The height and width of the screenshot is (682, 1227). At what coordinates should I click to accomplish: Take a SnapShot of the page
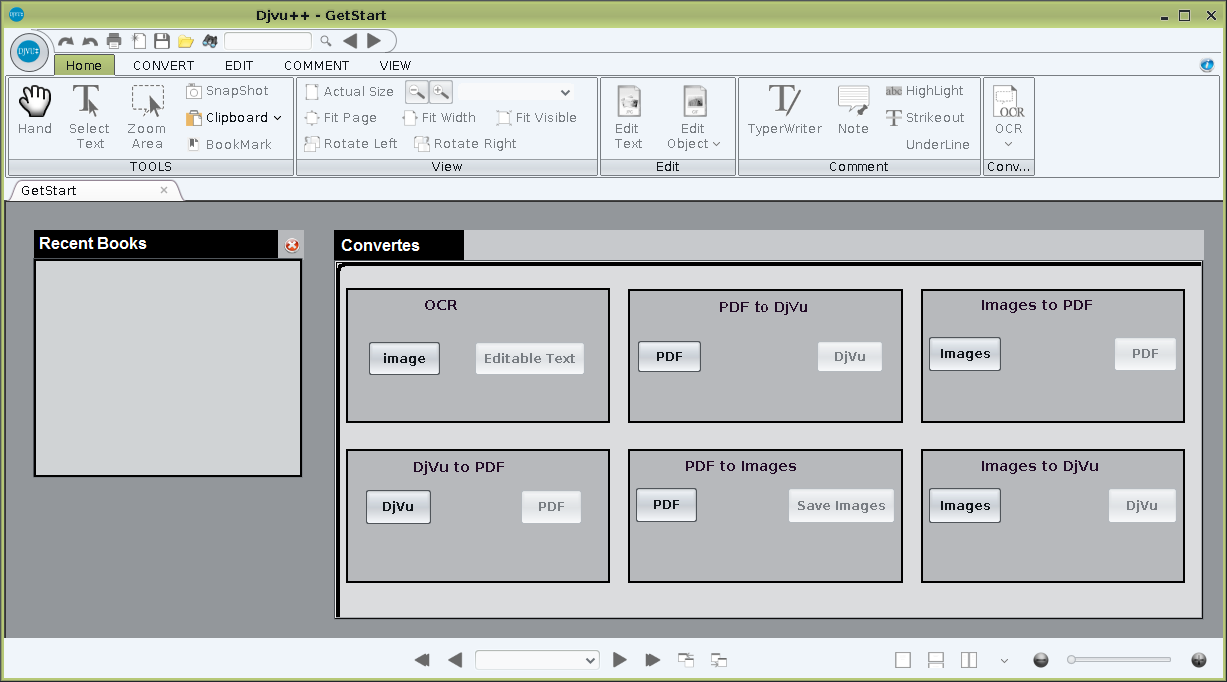pos(228,91)
